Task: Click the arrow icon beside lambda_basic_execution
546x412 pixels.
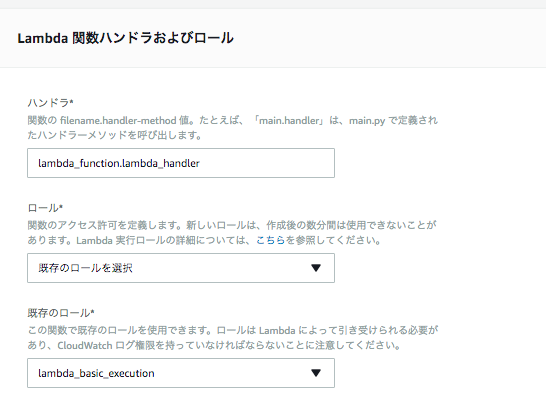Action: 316,373
